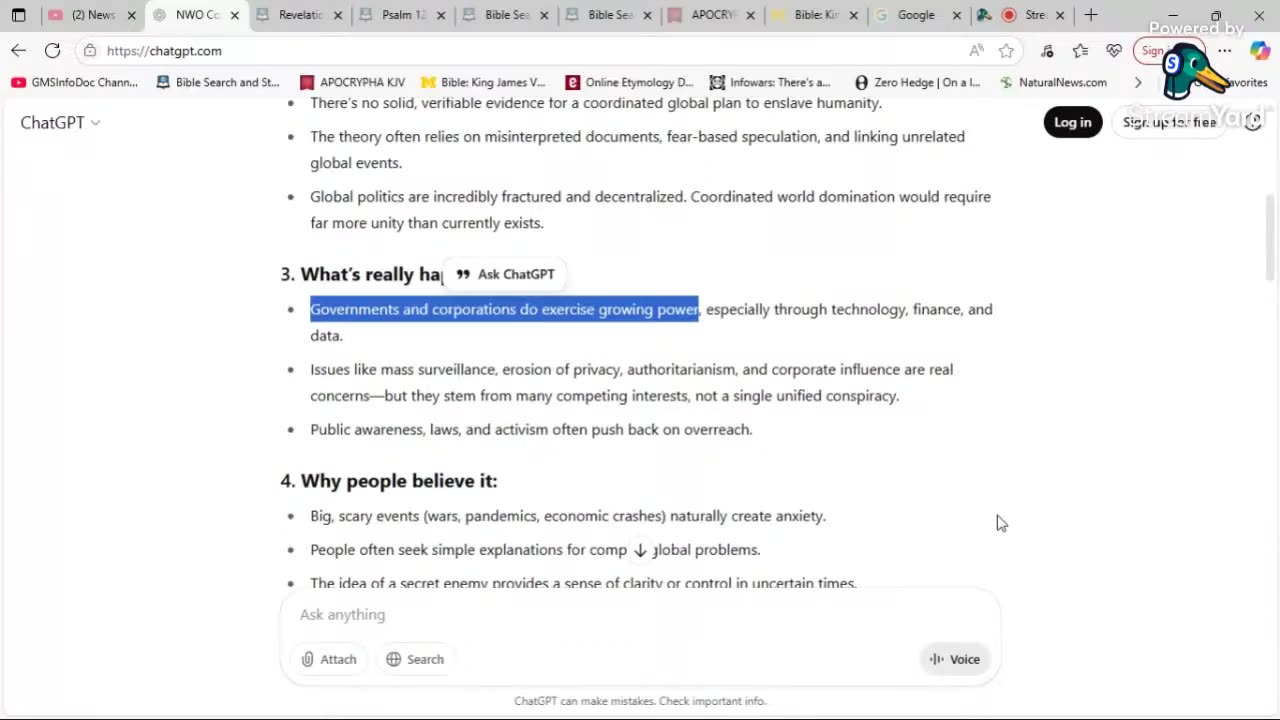Click the paperclip Attach button
The image size is (1280, 720).
point(329,659)
